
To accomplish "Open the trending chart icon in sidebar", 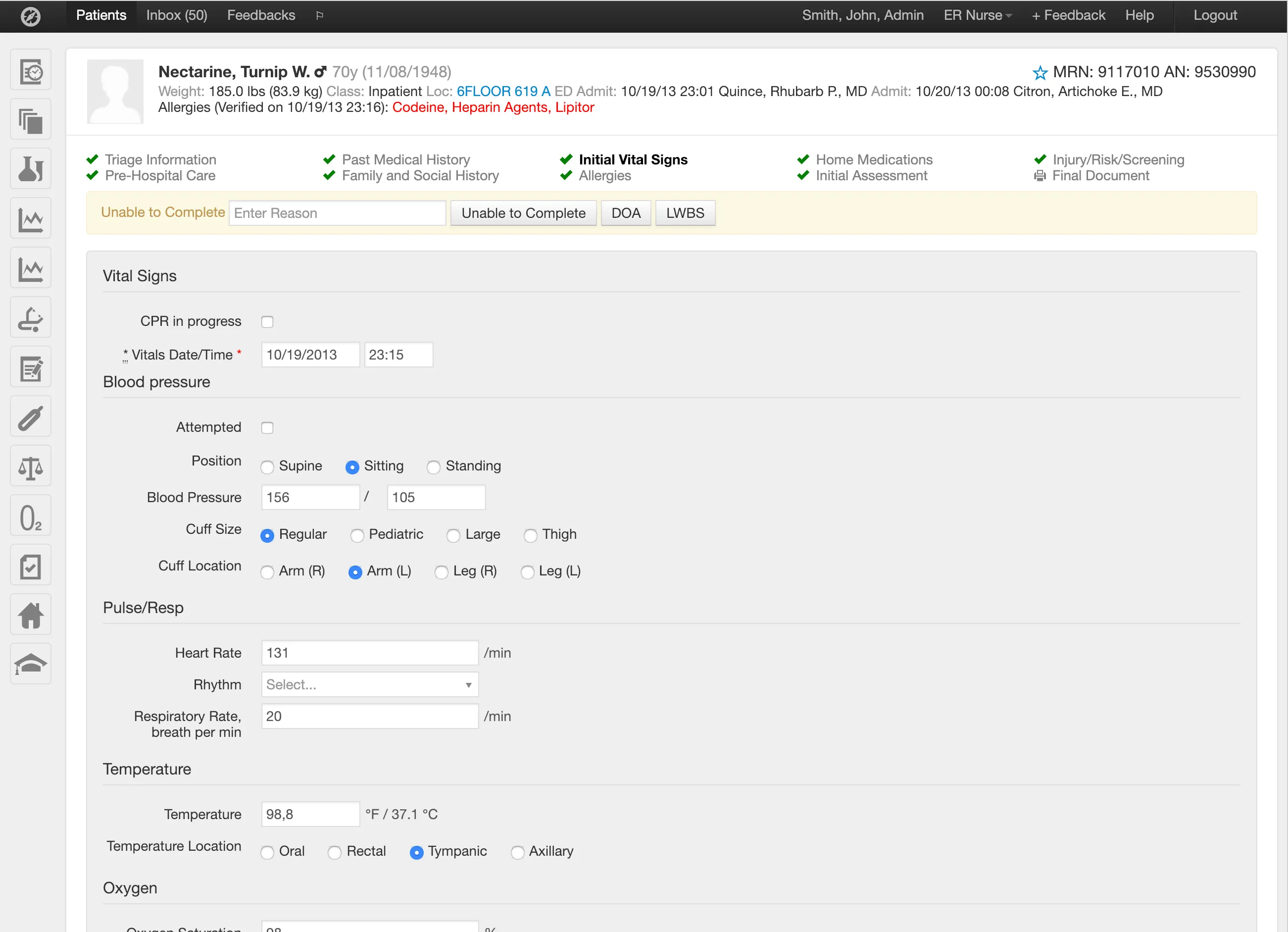I will click(x=31, y=218).
